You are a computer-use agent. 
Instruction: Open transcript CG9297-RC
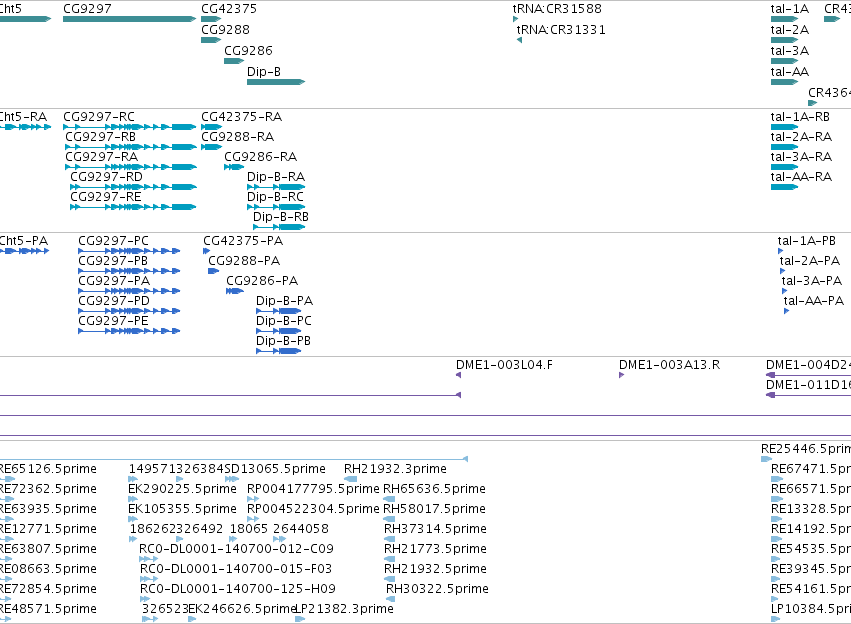[129, 127]
